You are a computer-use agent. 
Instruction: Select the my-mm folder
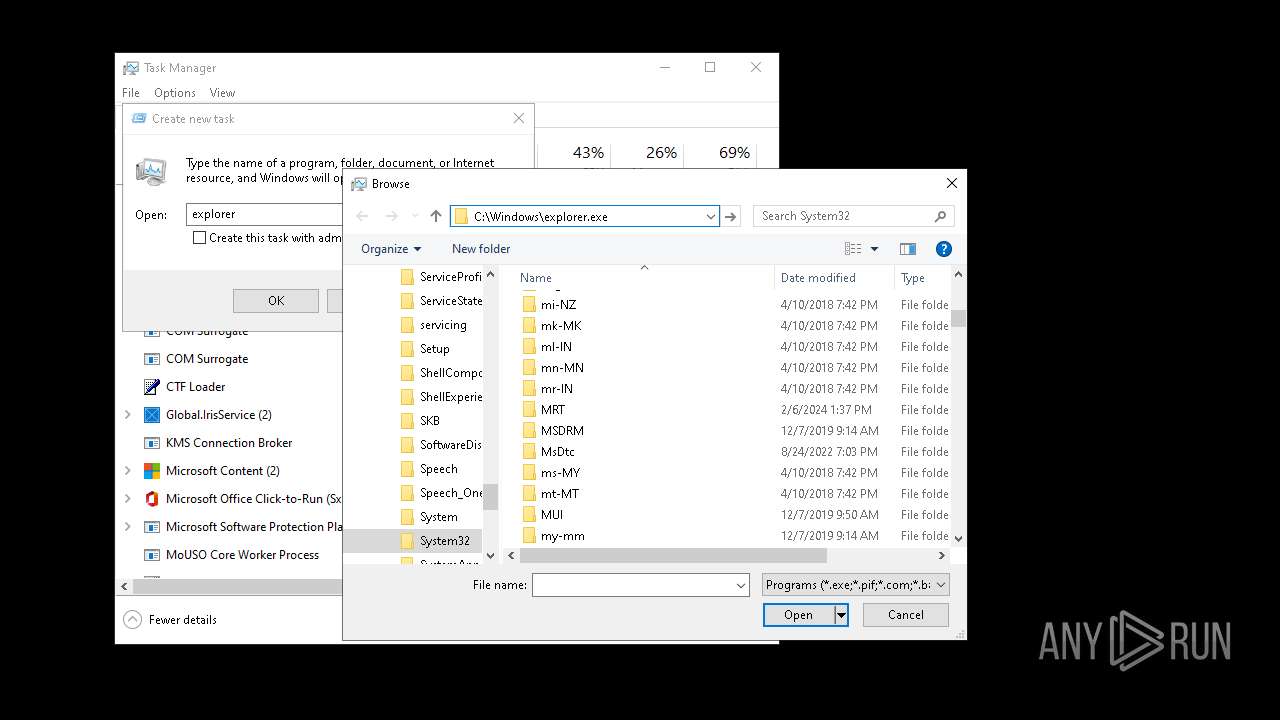click(x=562, y=536)
